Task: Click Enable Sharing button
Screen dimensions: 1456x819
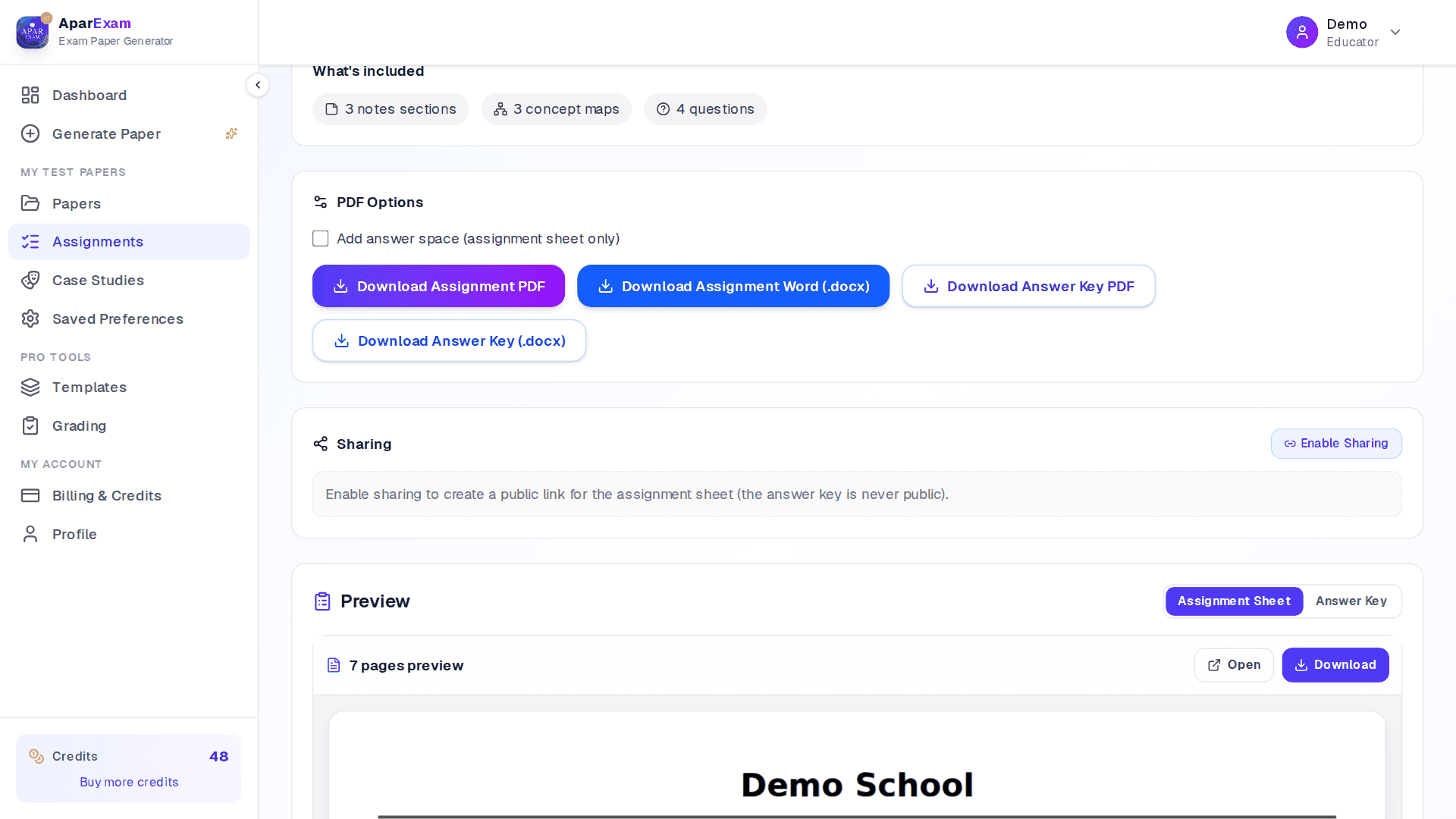Action: pos(1336,444)
